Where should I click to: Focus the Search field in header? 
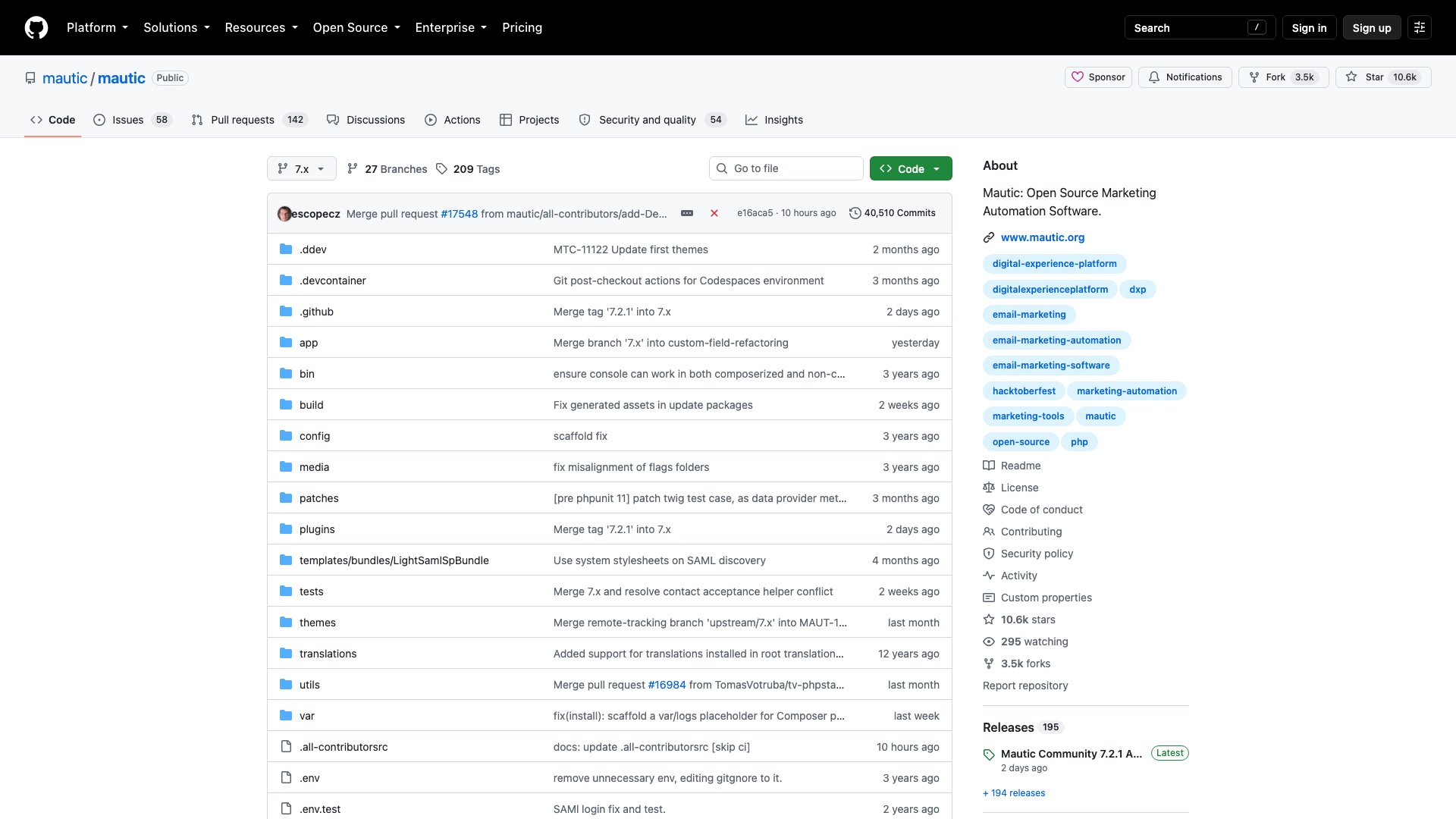point(1200,27)
